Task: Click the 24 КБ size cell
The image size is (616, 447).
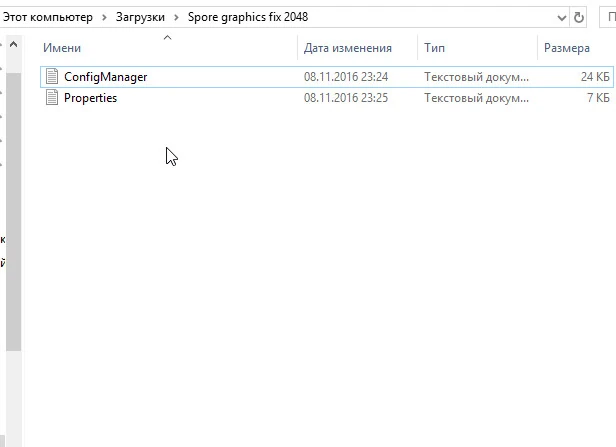Action: pyautogui.click(x=595, y=77)
